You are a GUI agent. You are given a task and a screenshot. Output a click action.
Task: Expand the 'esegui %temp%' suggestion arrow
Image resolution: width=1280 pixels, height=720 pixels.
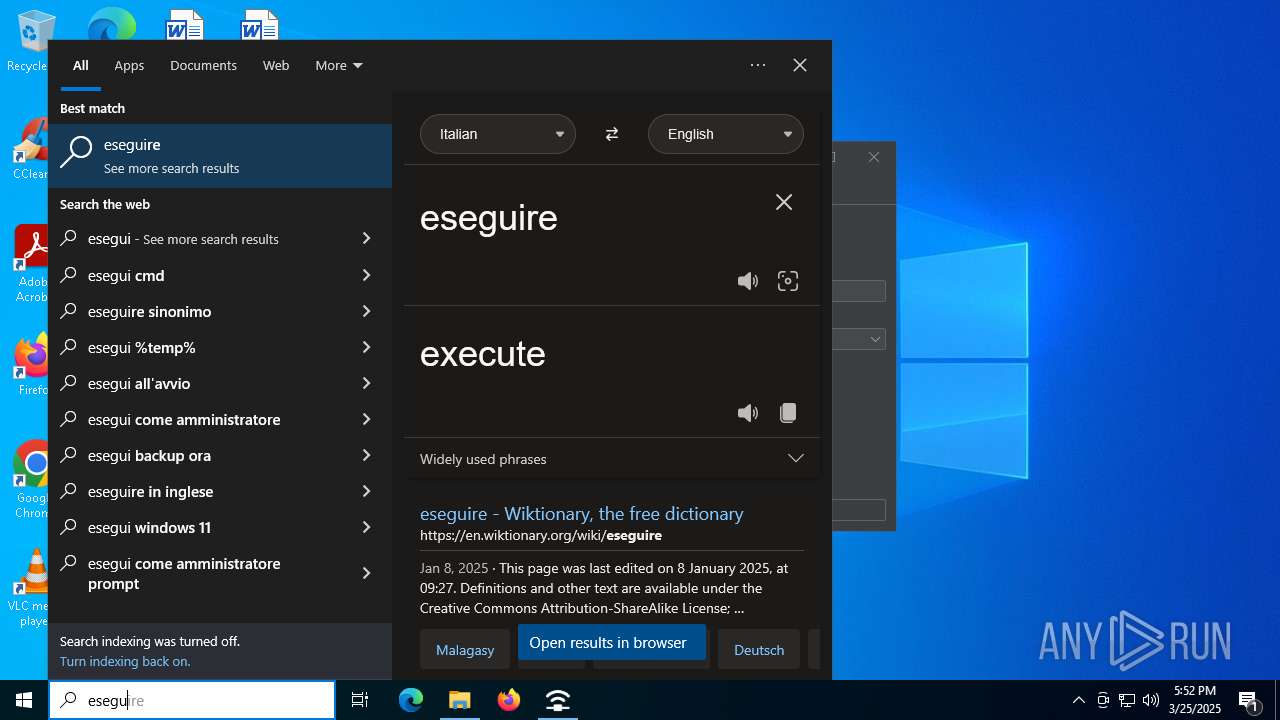pos(366,347)
